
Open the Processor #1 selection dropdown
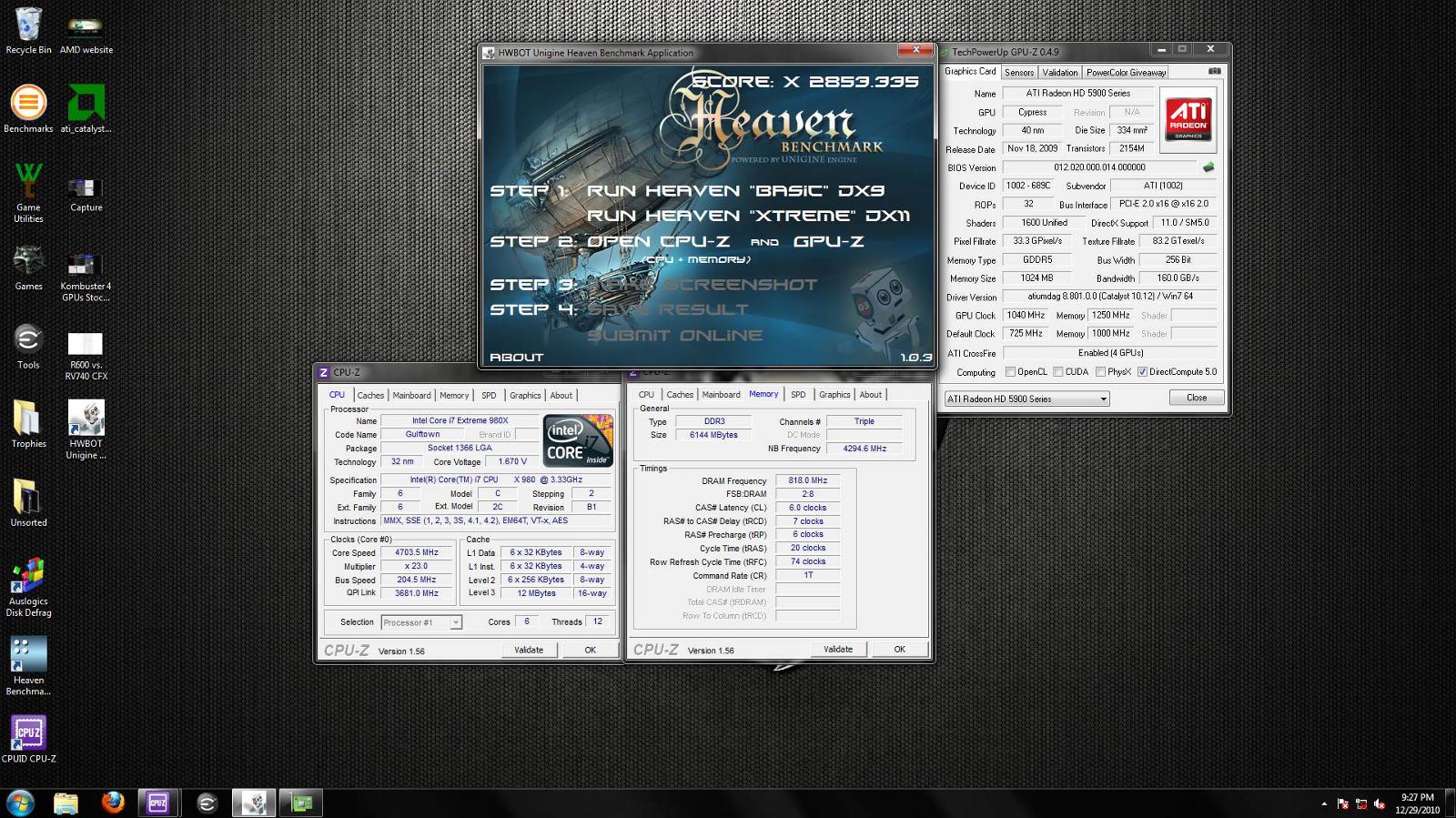tap(422, 622)
